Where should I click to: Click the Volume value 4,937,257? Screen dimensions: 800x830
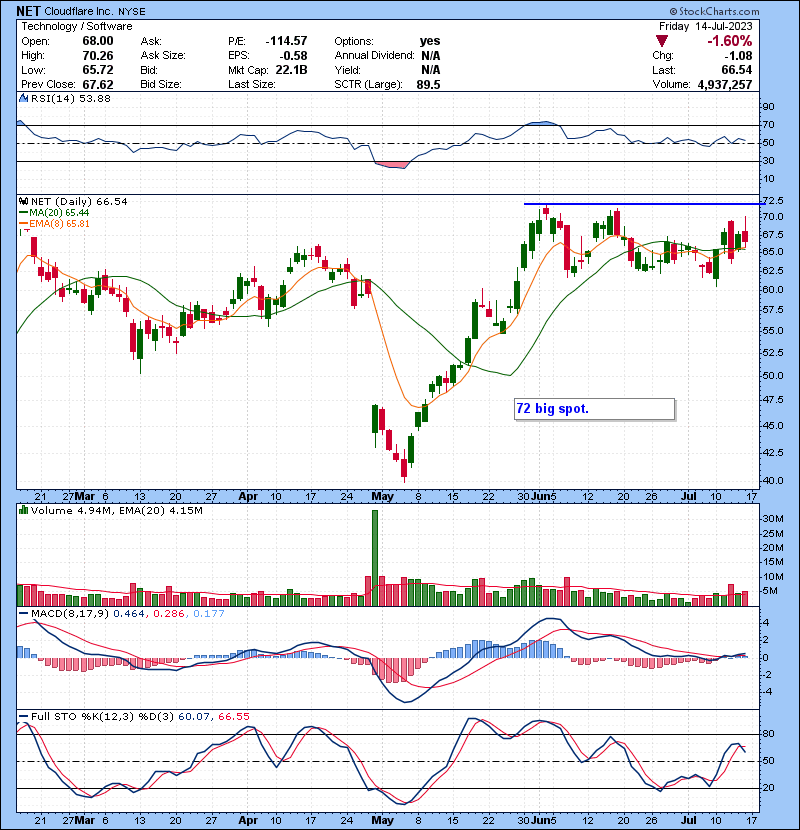pyautogui.click(x=725, y=85)
